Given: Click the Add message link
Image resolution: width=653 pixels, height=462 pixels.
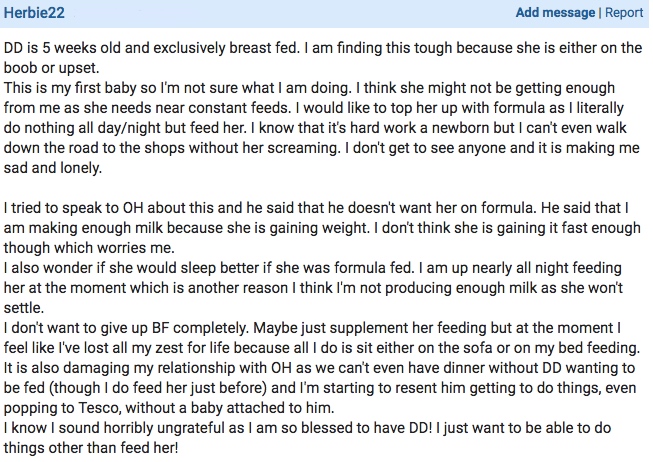Looking at the screenshot, I should (555, 14).
